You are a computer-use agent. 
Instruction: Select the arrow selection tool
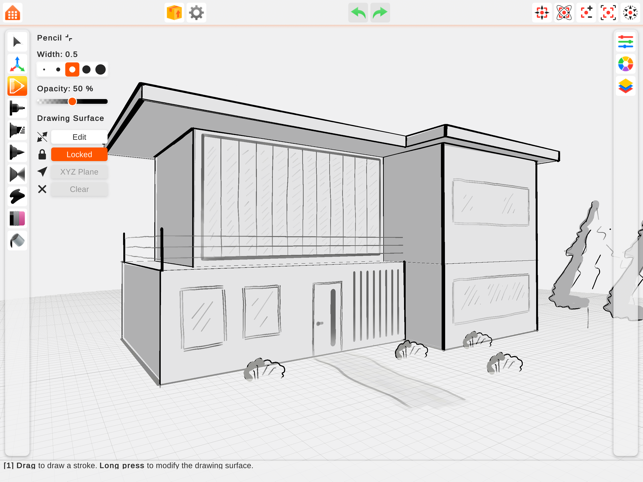tap(17, 42)
